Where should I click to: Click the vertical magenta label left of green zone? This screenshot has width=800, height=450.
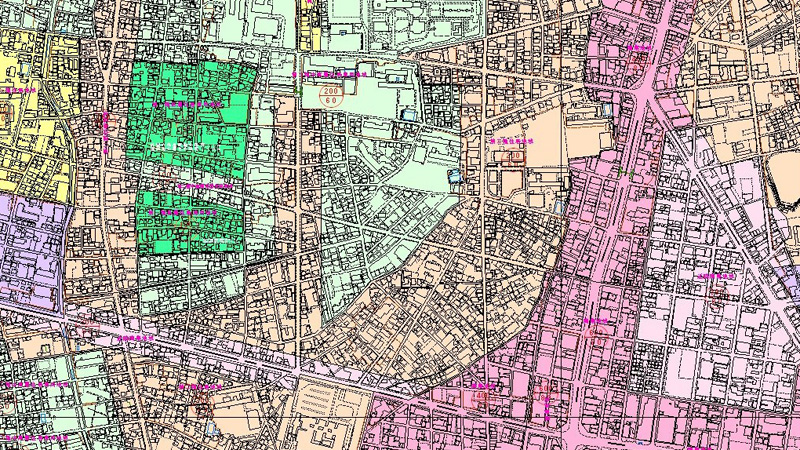tap(106, 130)
